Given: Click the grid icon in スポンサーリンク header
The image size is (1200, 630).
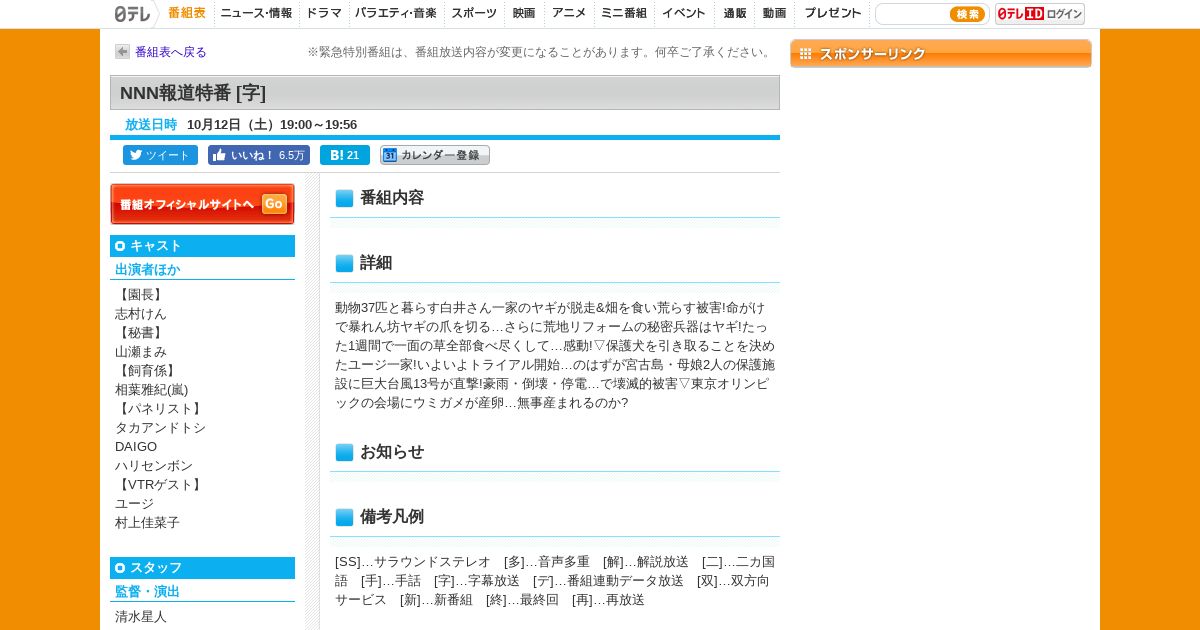Looking at the screenshot, I should pos(806,54).
